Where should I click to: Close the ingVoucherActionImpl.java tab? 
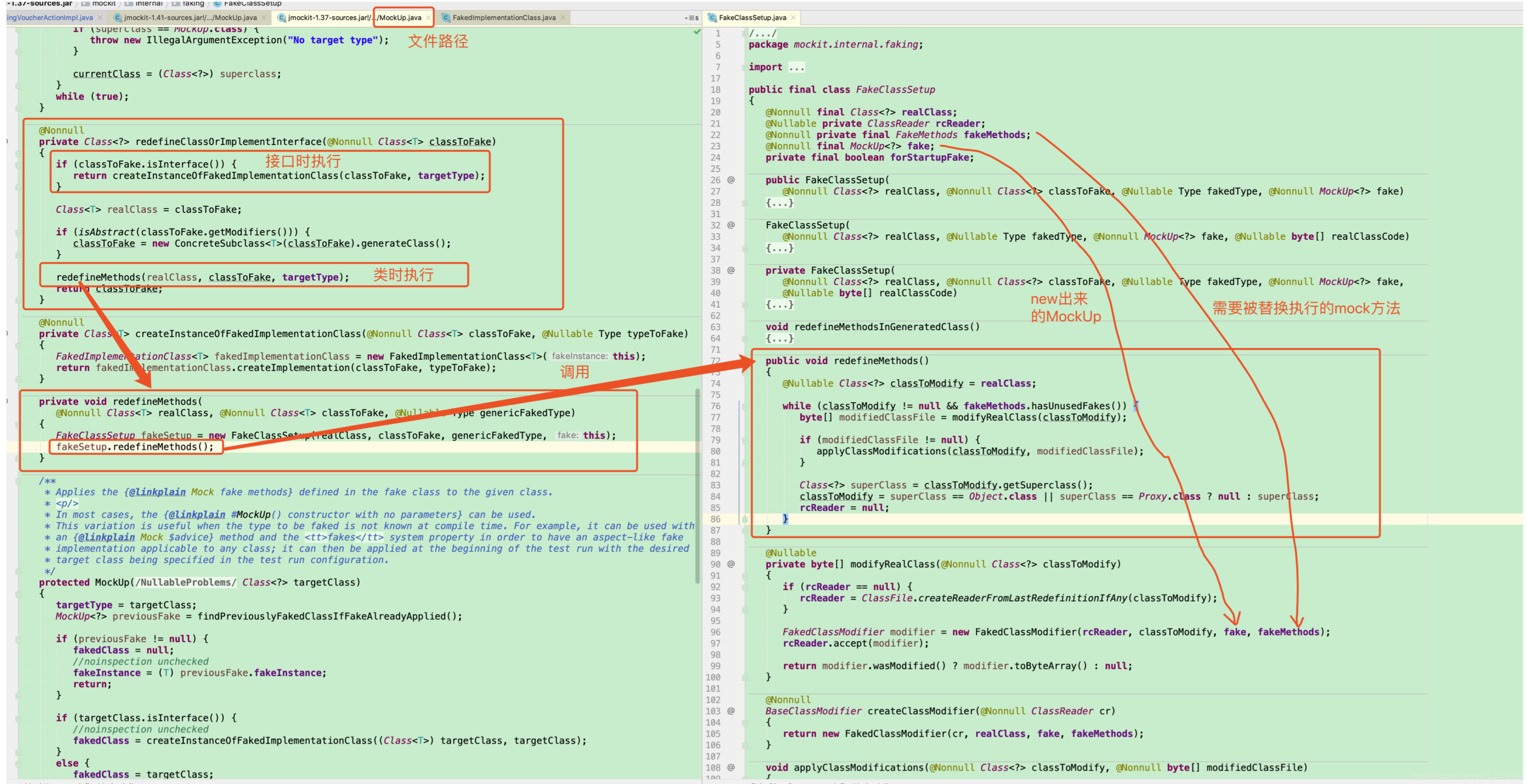(x=100, y=18)
